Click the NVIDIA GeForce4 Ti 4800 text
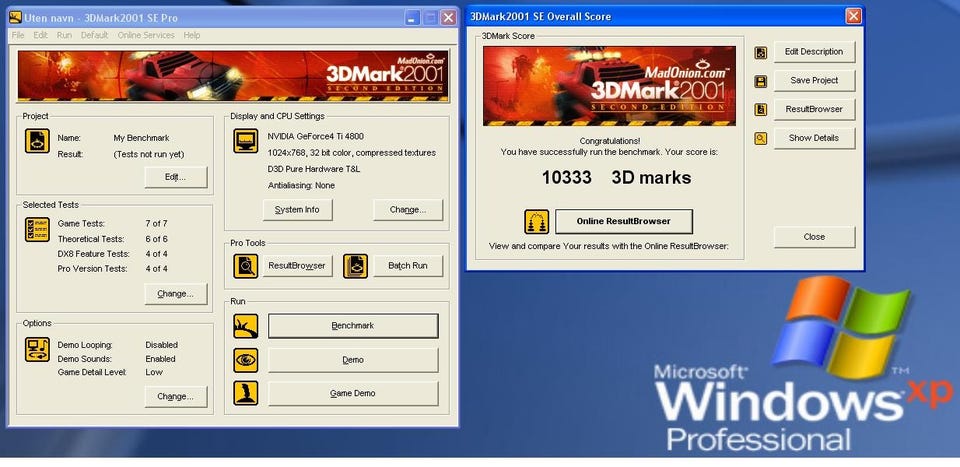The width and height of the screenshot is (960, 467). coord(316,136)
